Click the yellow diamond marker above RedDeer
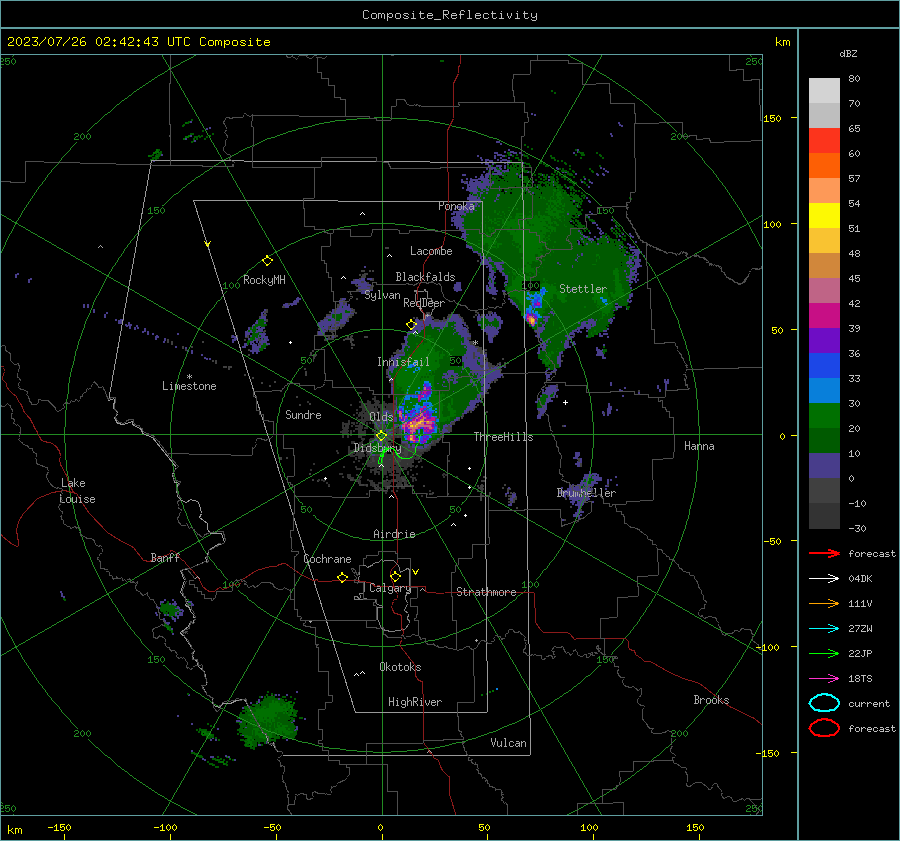This screenshot has width=900, height=841. pyautogui.click(x=411, y=325)
